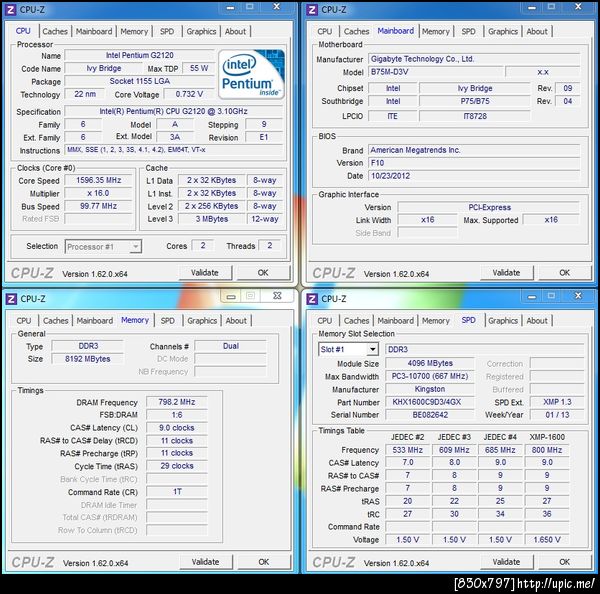Click the Specification field with G2120 @ 3.10GHz
Image resolution: width=600 pixels, height=594 pixels.
[x=174, y=111]
